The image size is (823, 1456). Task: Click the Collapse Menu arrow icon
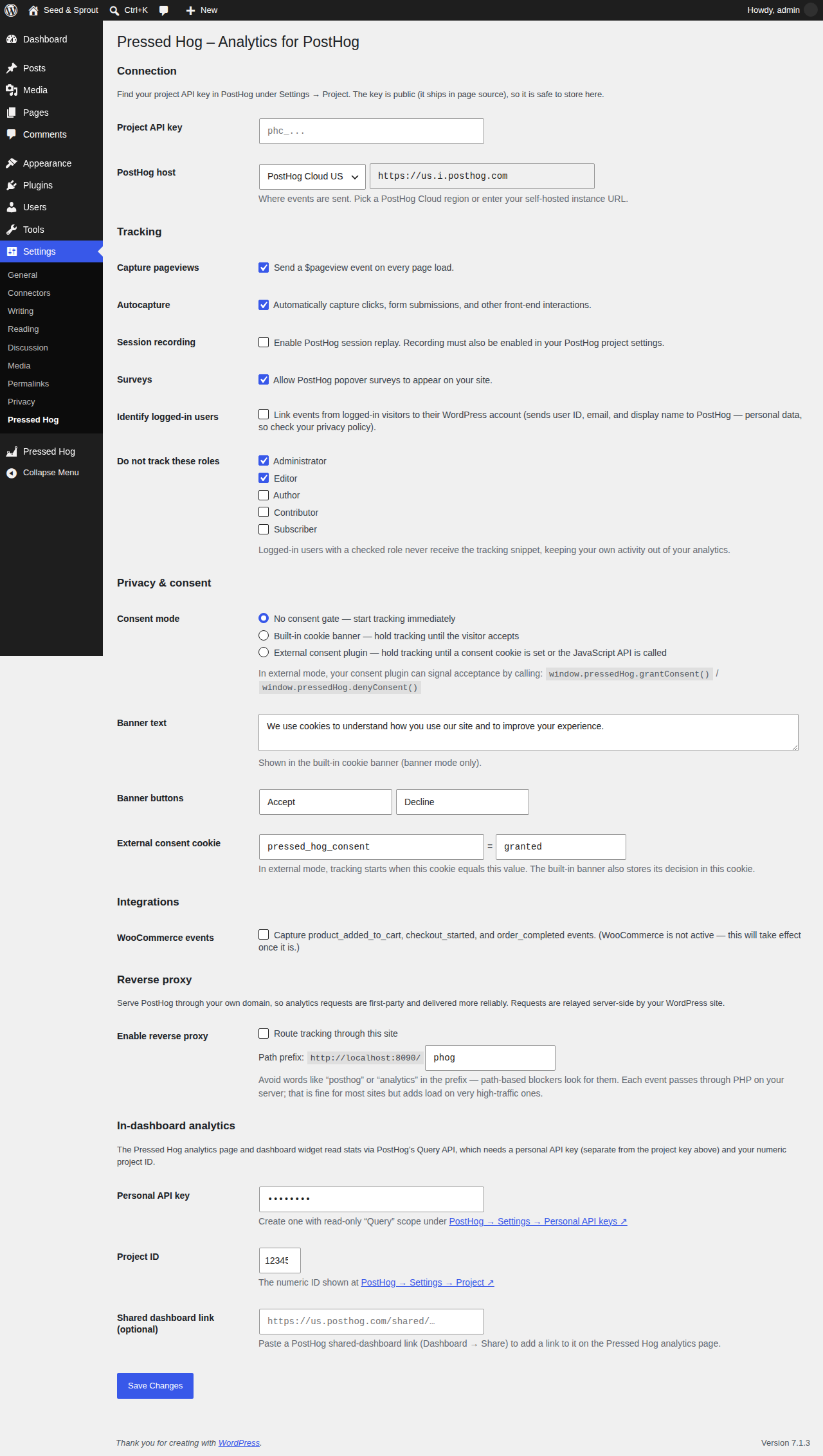click(12, 473)
